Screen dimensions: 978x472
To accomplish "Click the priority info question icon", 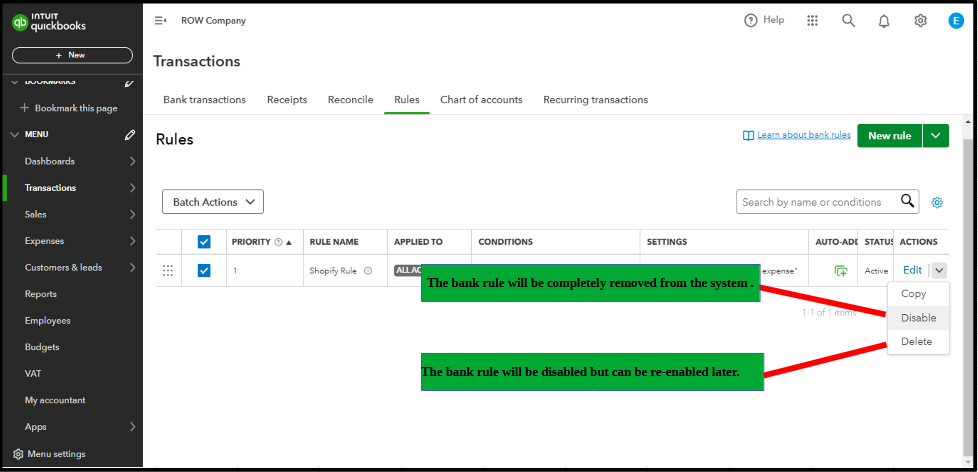I will click(x=278, y=242).
